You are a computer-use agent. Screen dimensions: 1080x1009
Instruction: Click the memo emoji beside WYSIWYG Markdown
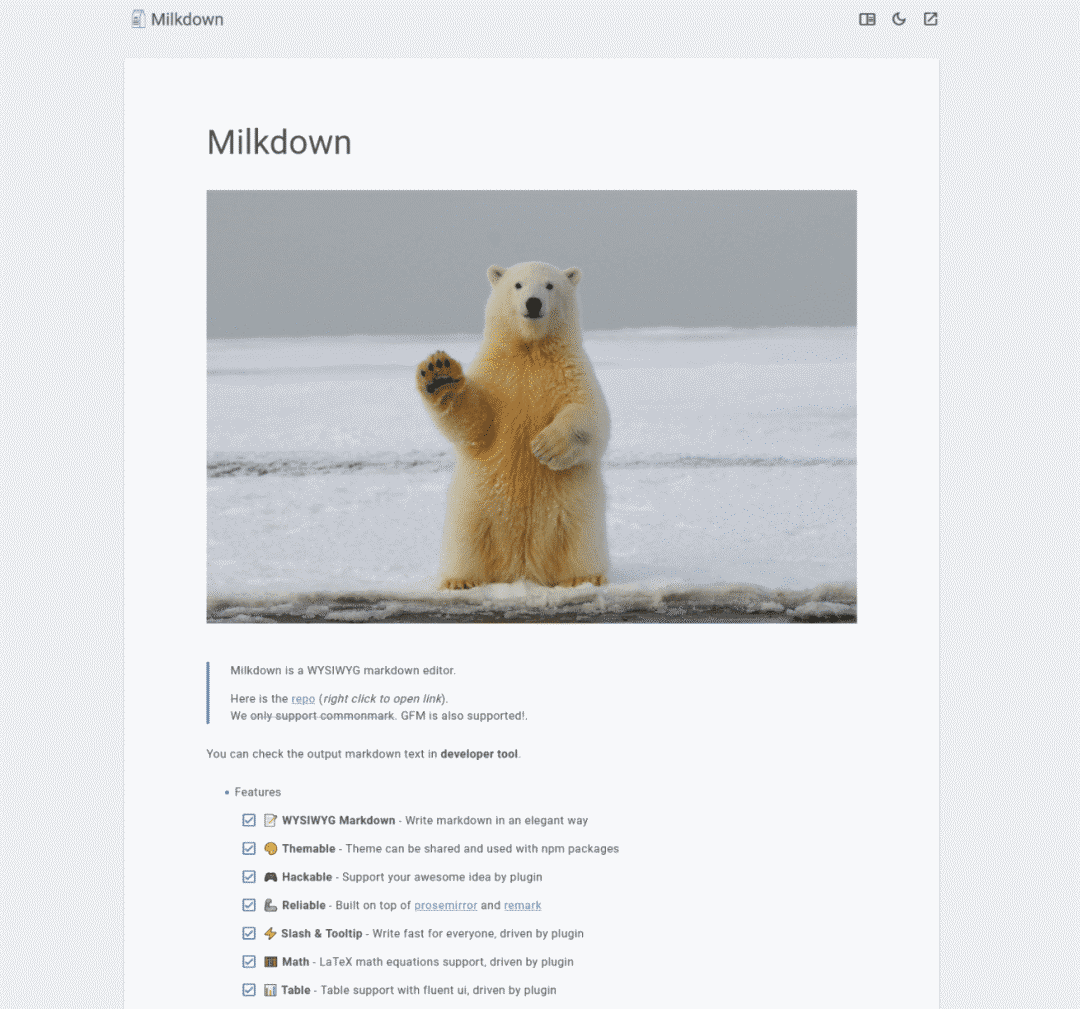pyautogui.click(x=271, y=820)
